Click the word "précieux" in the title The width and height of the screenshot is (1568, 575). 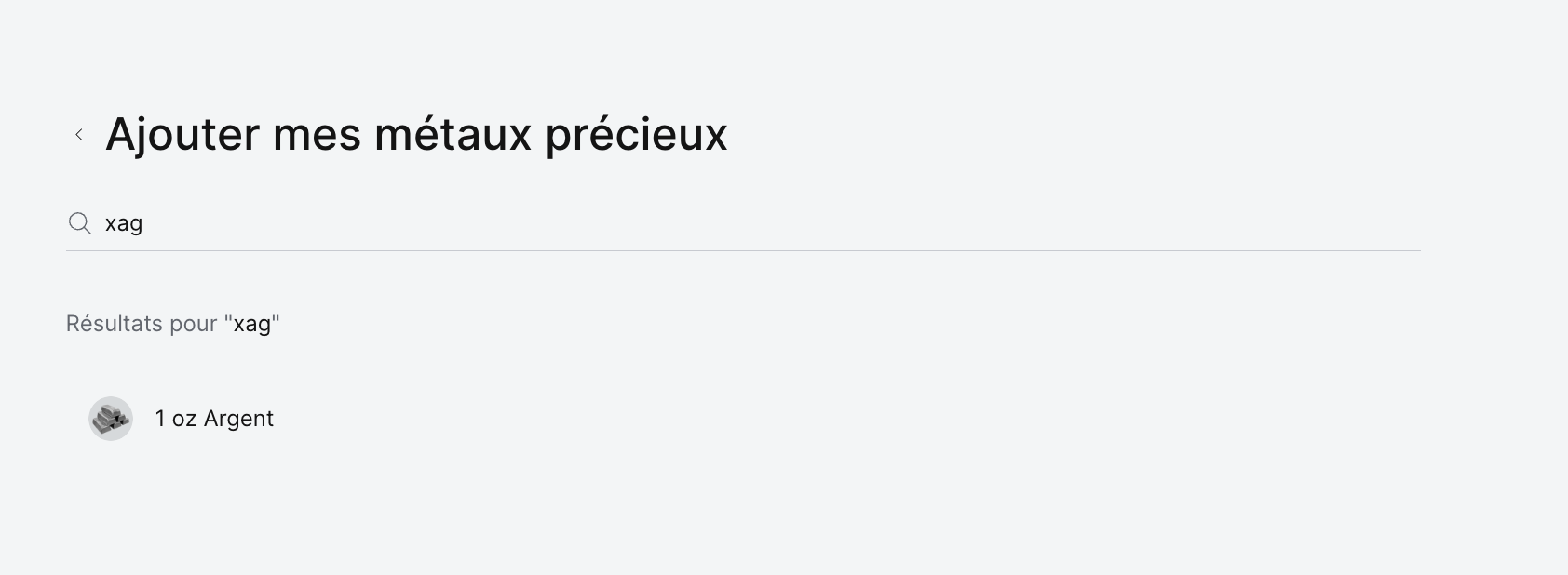[636, 134]
